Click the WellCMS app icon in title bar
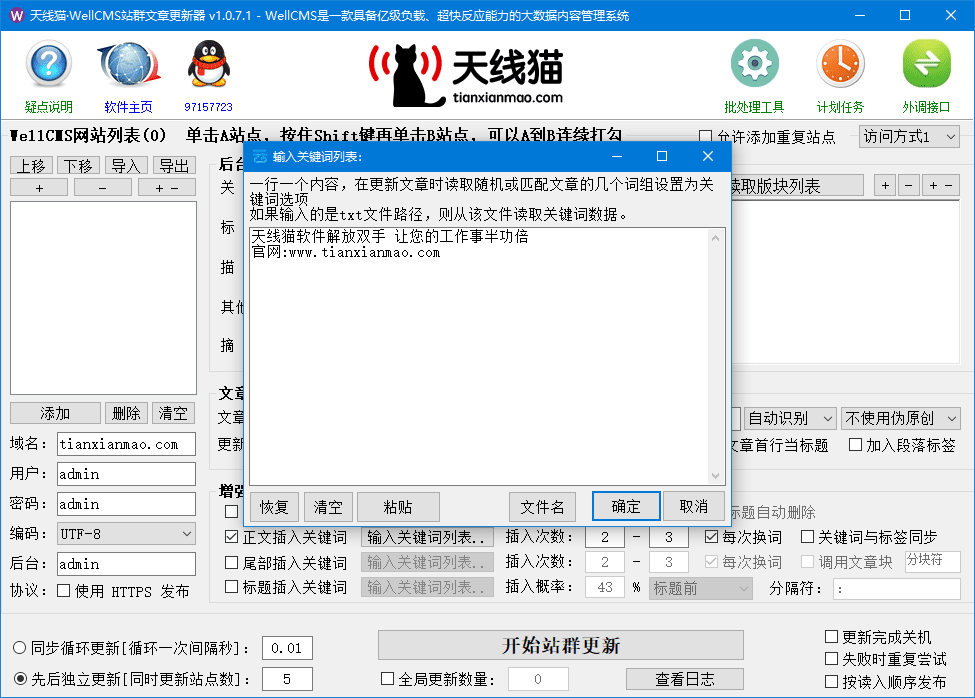975x698 pixels. (16, 15)
